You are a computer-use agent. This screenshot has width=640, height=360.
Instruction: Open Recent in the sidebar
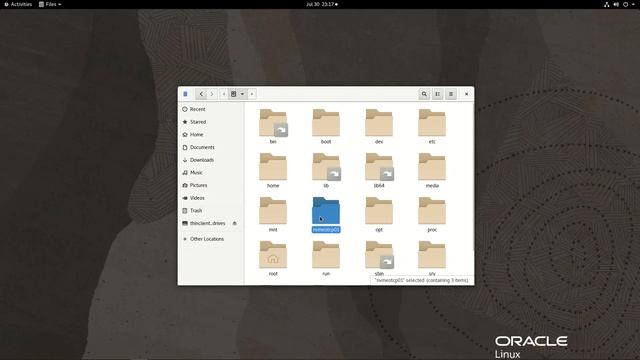coord(211,109)
